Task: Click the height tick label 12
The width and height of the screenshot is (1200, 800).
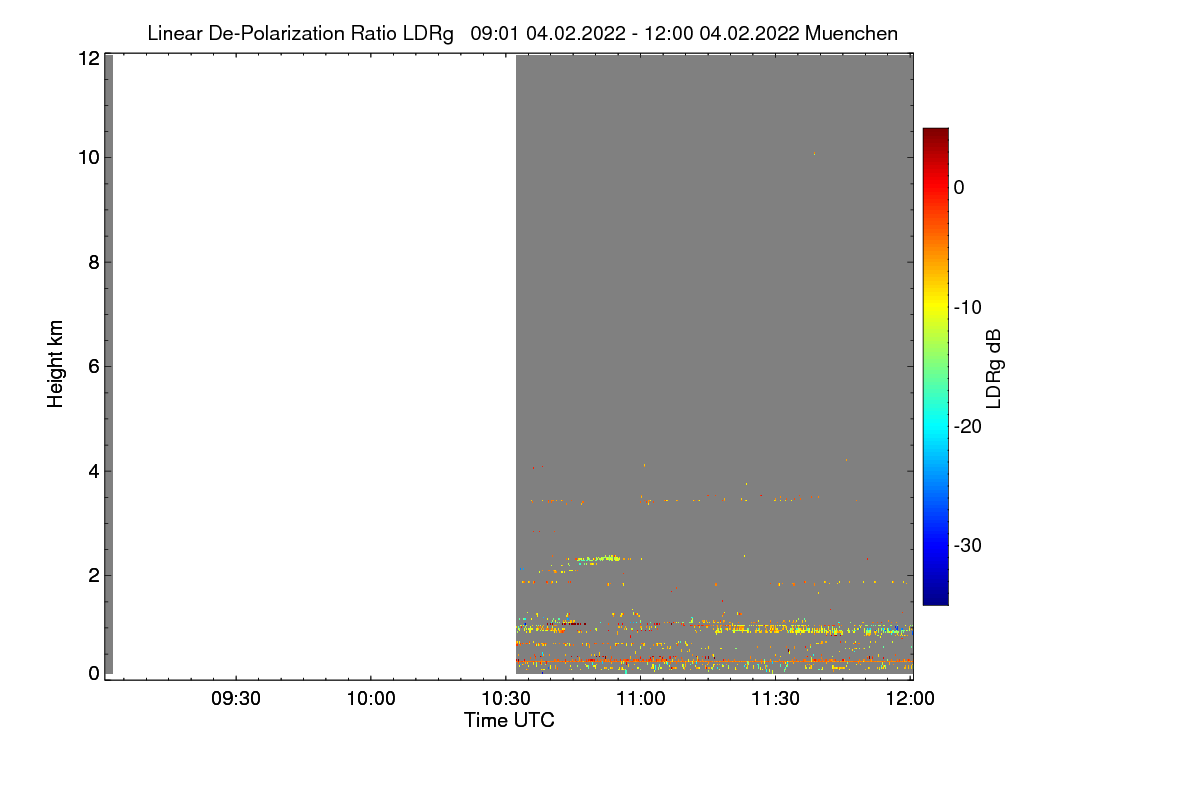Action: pyautogui.click(x=88, y=58)
